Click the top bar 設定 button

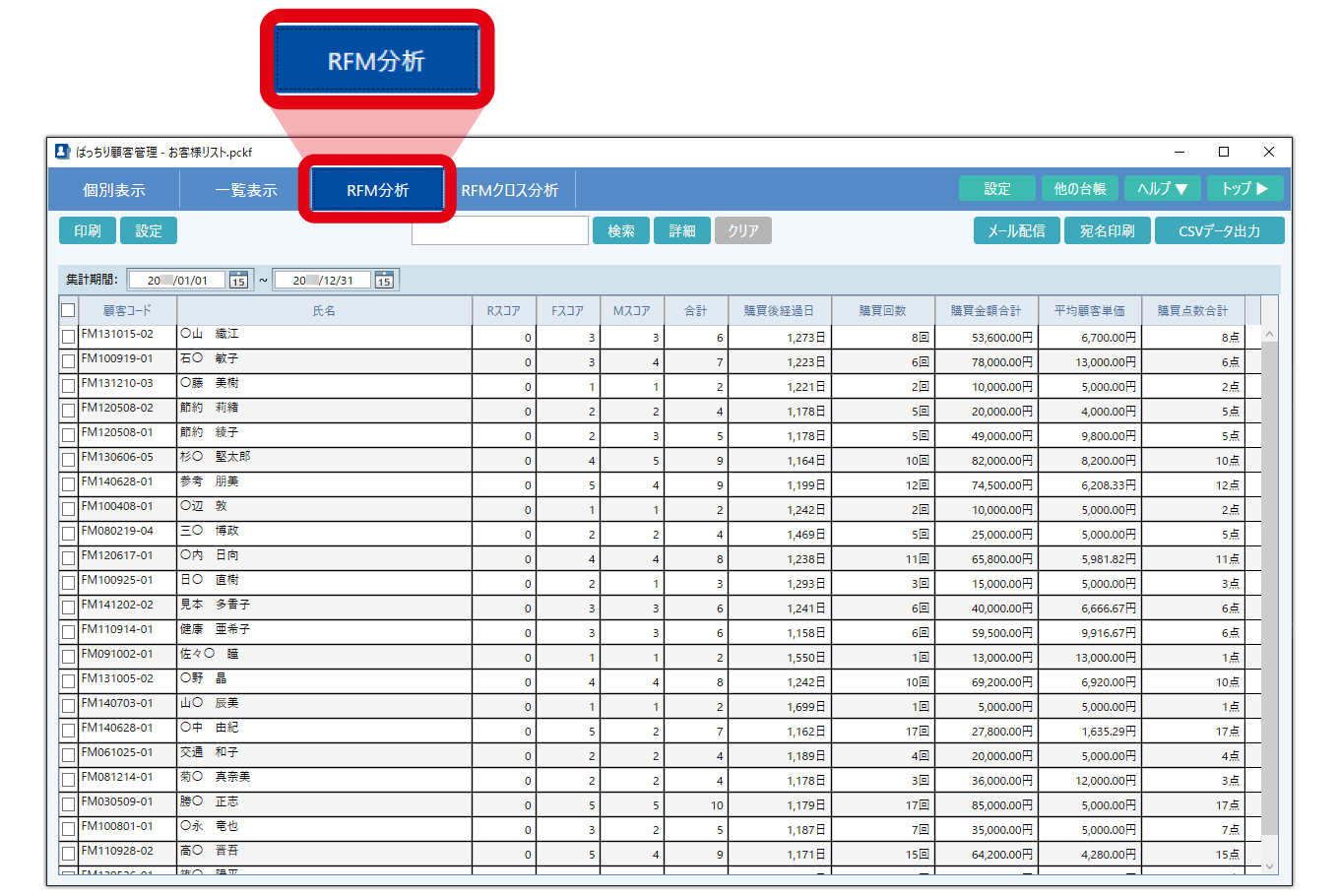[997, 188]
